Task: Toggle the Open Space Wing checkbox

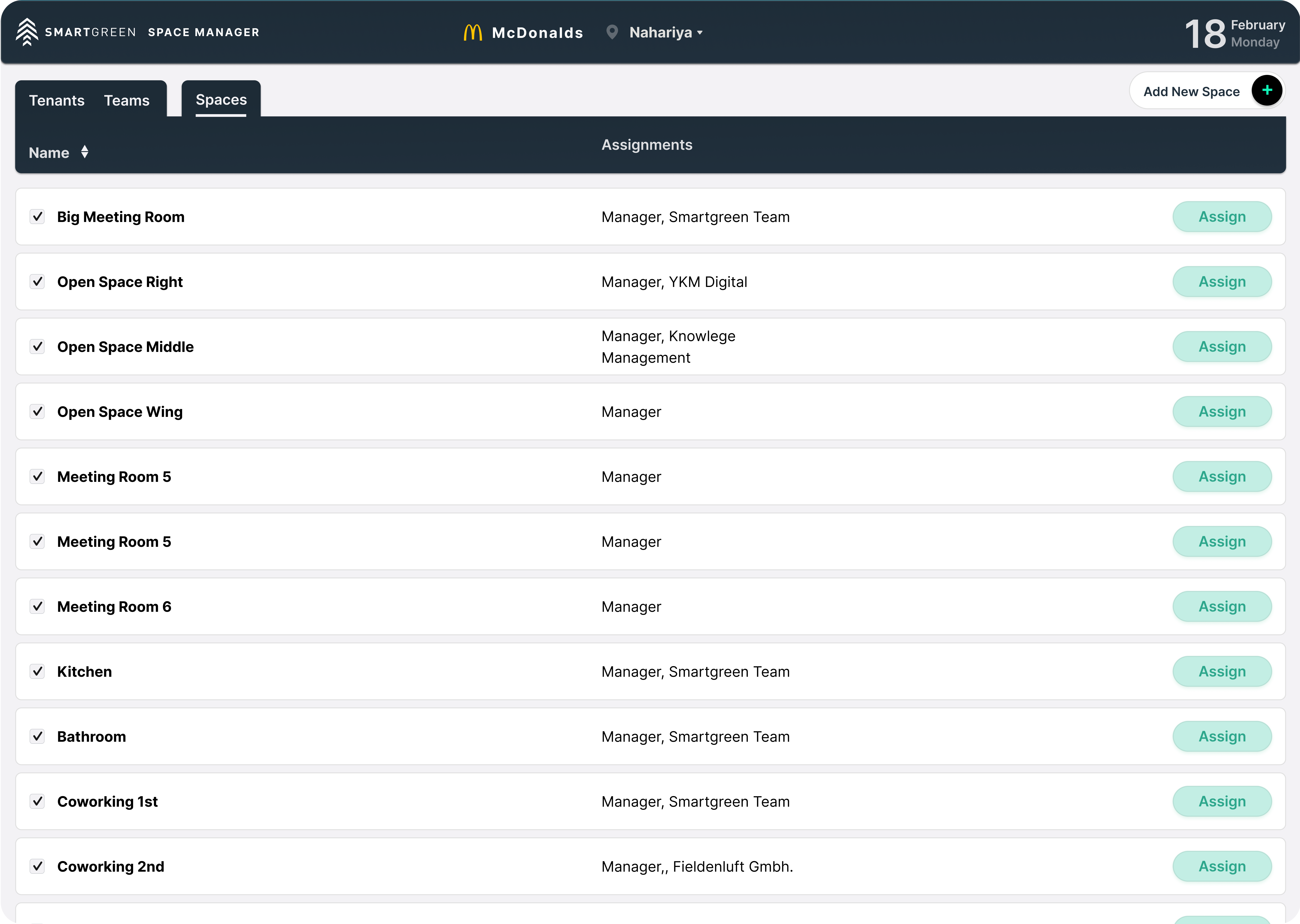Action: click(37, 411)
